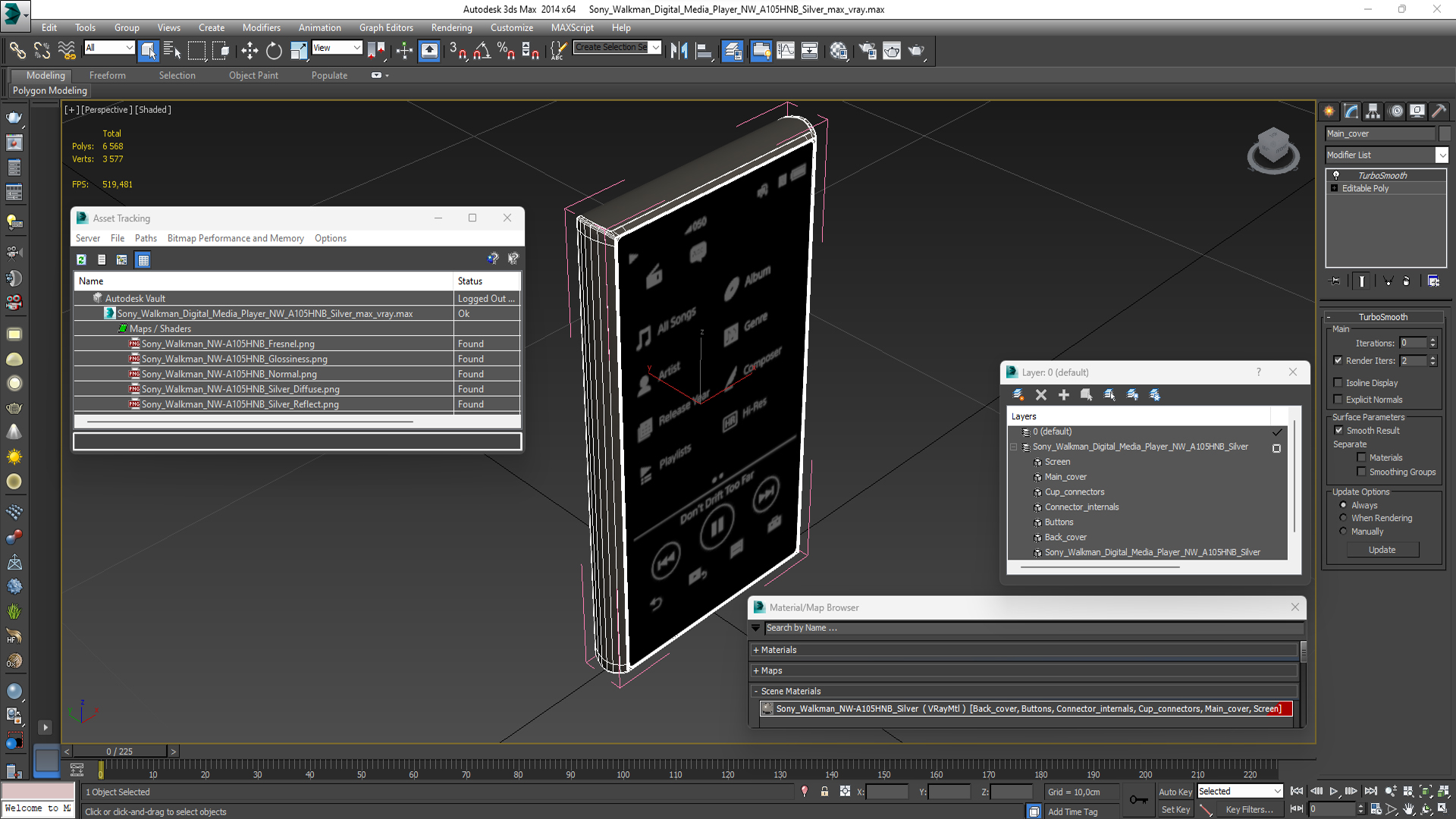The height and width of the screenshot is (819, 1456).
Task: Switch to the Create command panel tab
Action: [x=1329, y=111]
